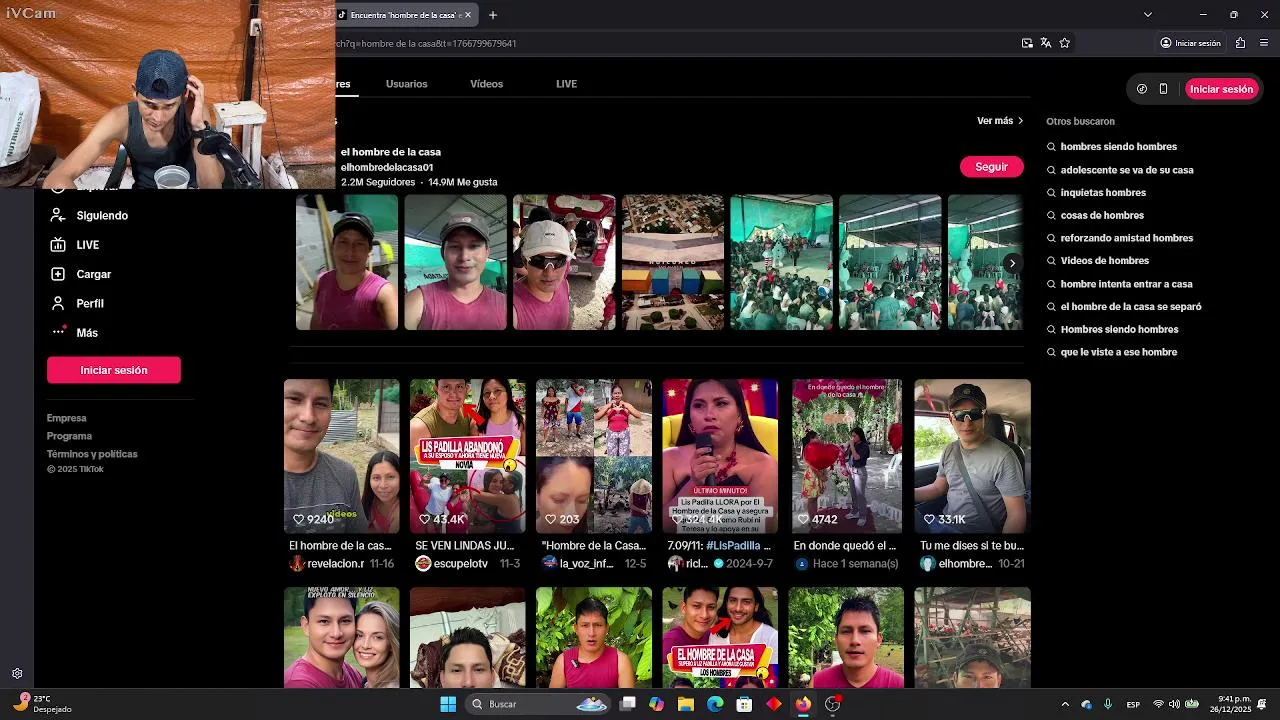Image resolution: width=1280 pixels, height=720 pixels.
Task: Open video thumbnail with 203 likes
Action: pyautogui.click(x=593, y=456)
